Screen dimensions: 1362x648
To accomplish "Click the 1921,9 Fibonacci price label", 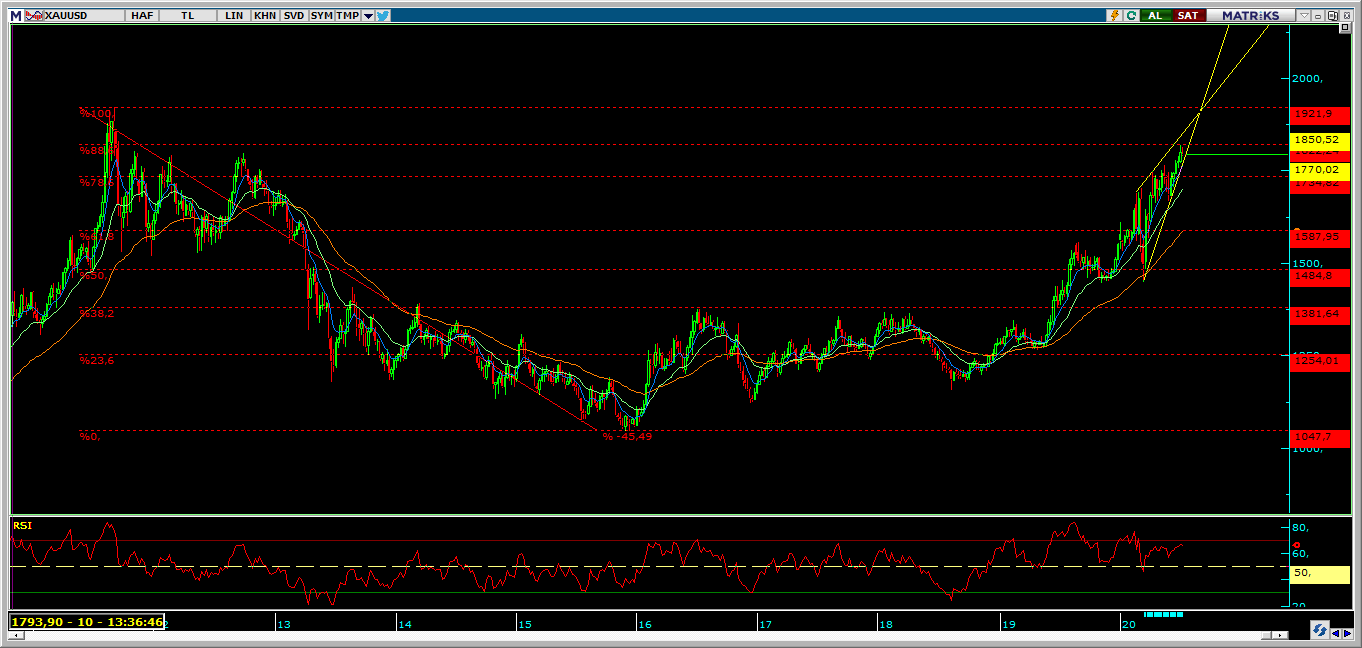I will pyautogui.click(x=1320, y=114).
